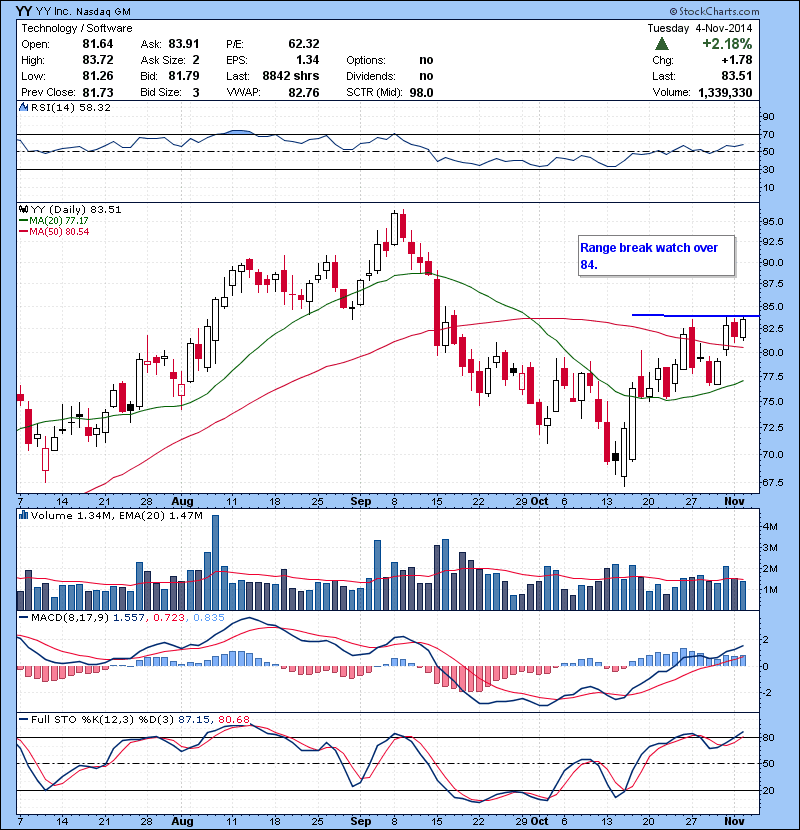Click the Bid Size value 3
The height and width of the screenshot is (830, 800).
coord(196,93)
